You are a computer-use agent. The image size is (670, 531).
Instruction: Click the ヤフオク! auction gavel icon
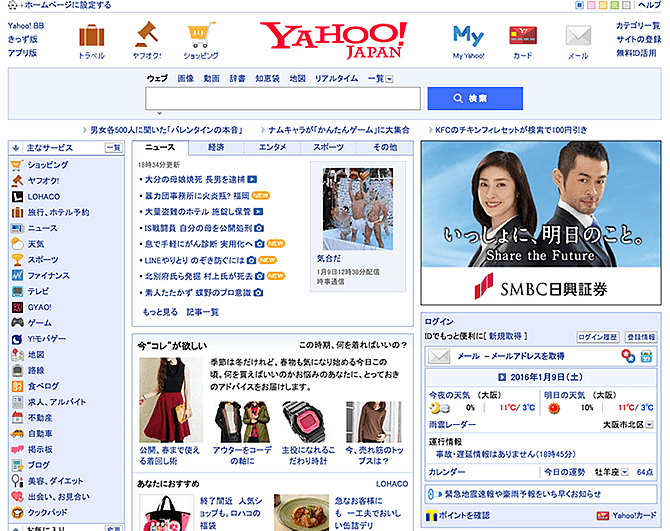point(147,35)
